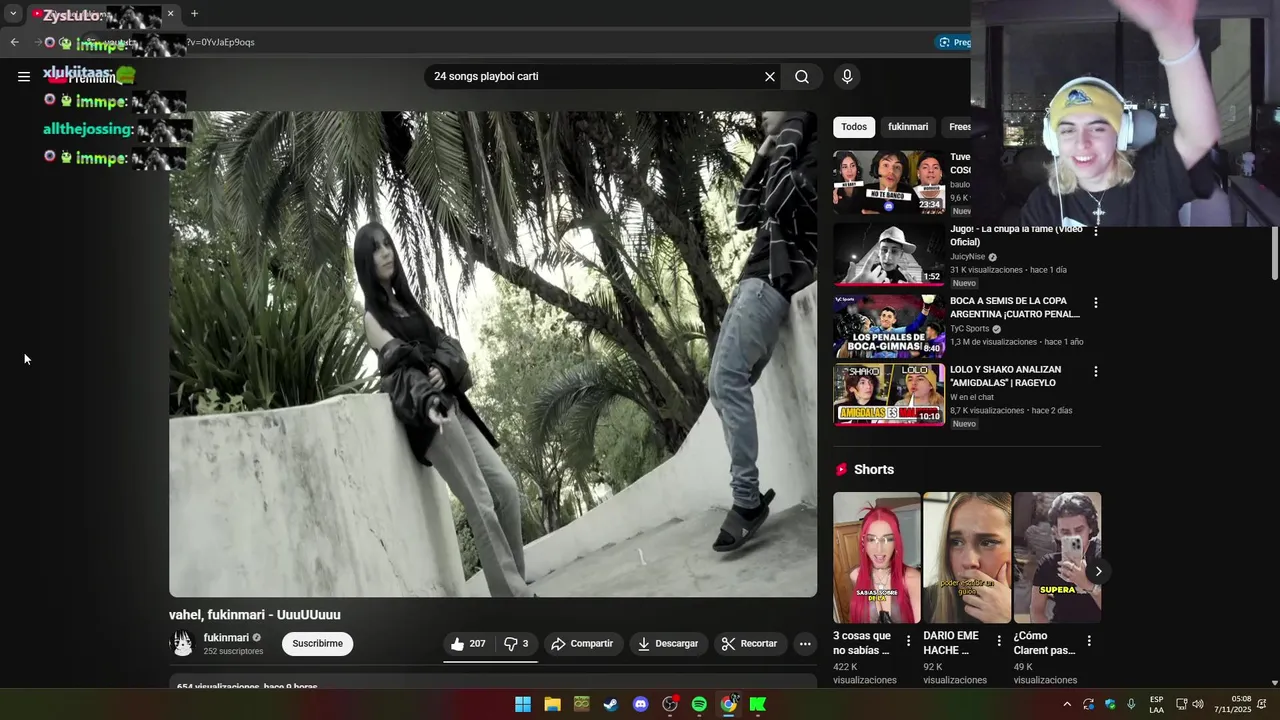Like the video (207 thumbs up)

click(468, 644)
